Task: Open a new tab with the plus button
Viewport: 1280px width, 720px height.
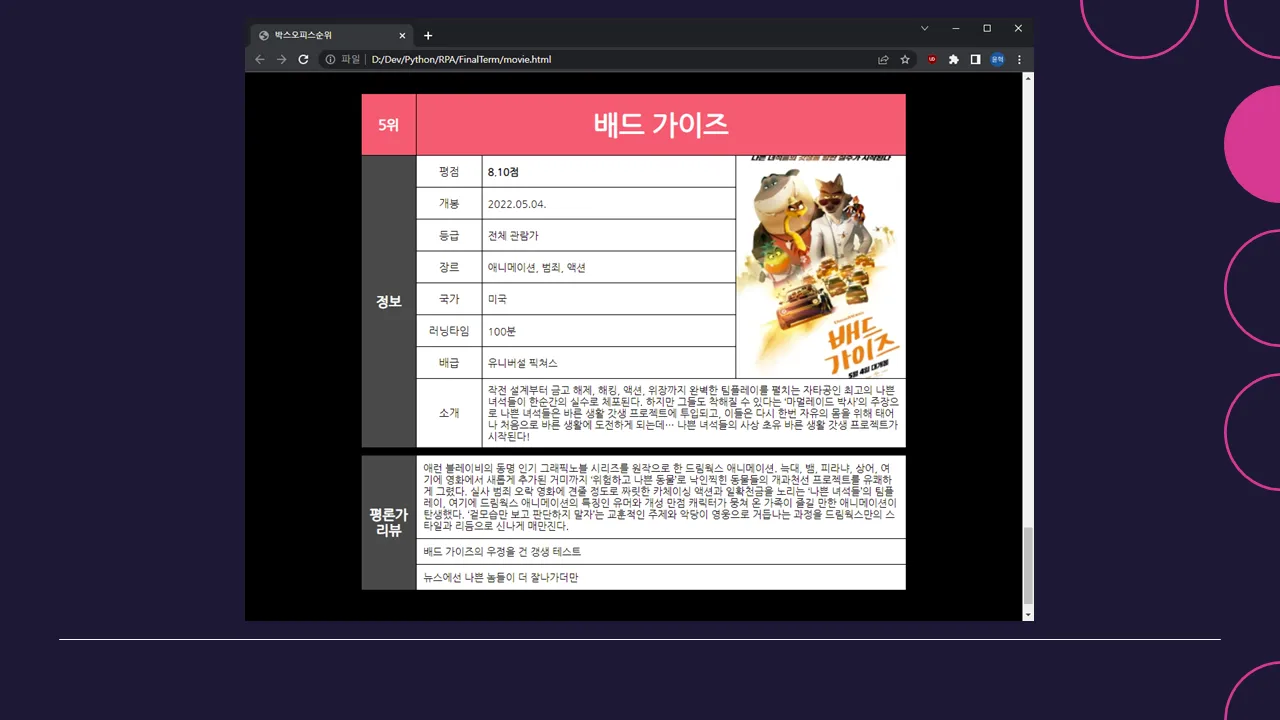Action: 428,35
